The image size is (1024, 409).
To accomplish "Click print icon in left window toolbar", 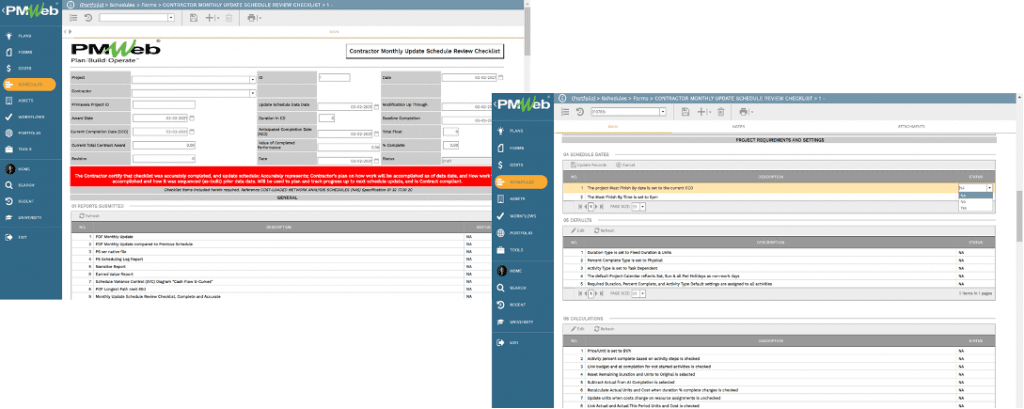I will tap(251, 18).
